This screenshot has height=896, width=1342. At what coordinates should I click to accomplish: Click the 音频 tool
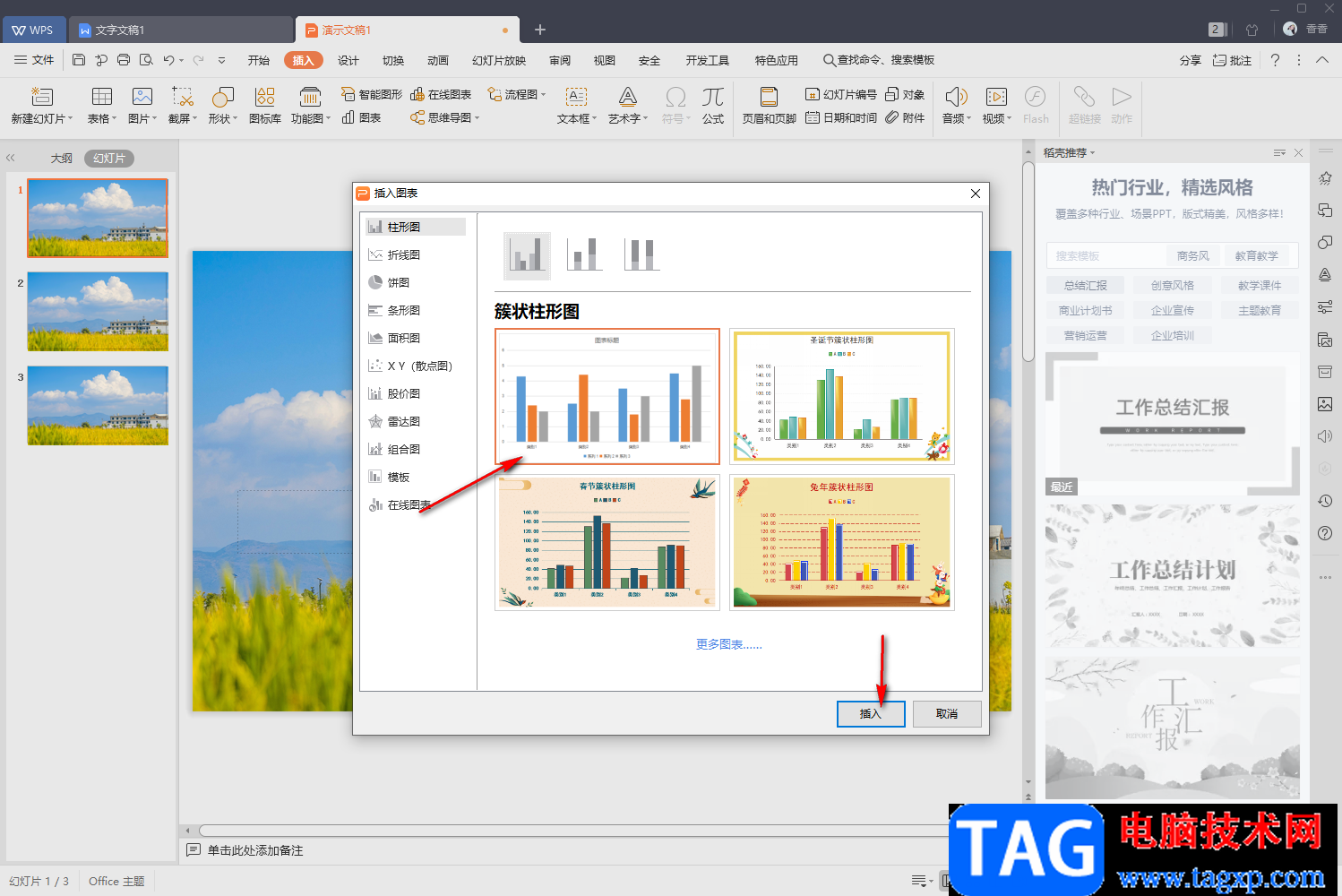957,106
